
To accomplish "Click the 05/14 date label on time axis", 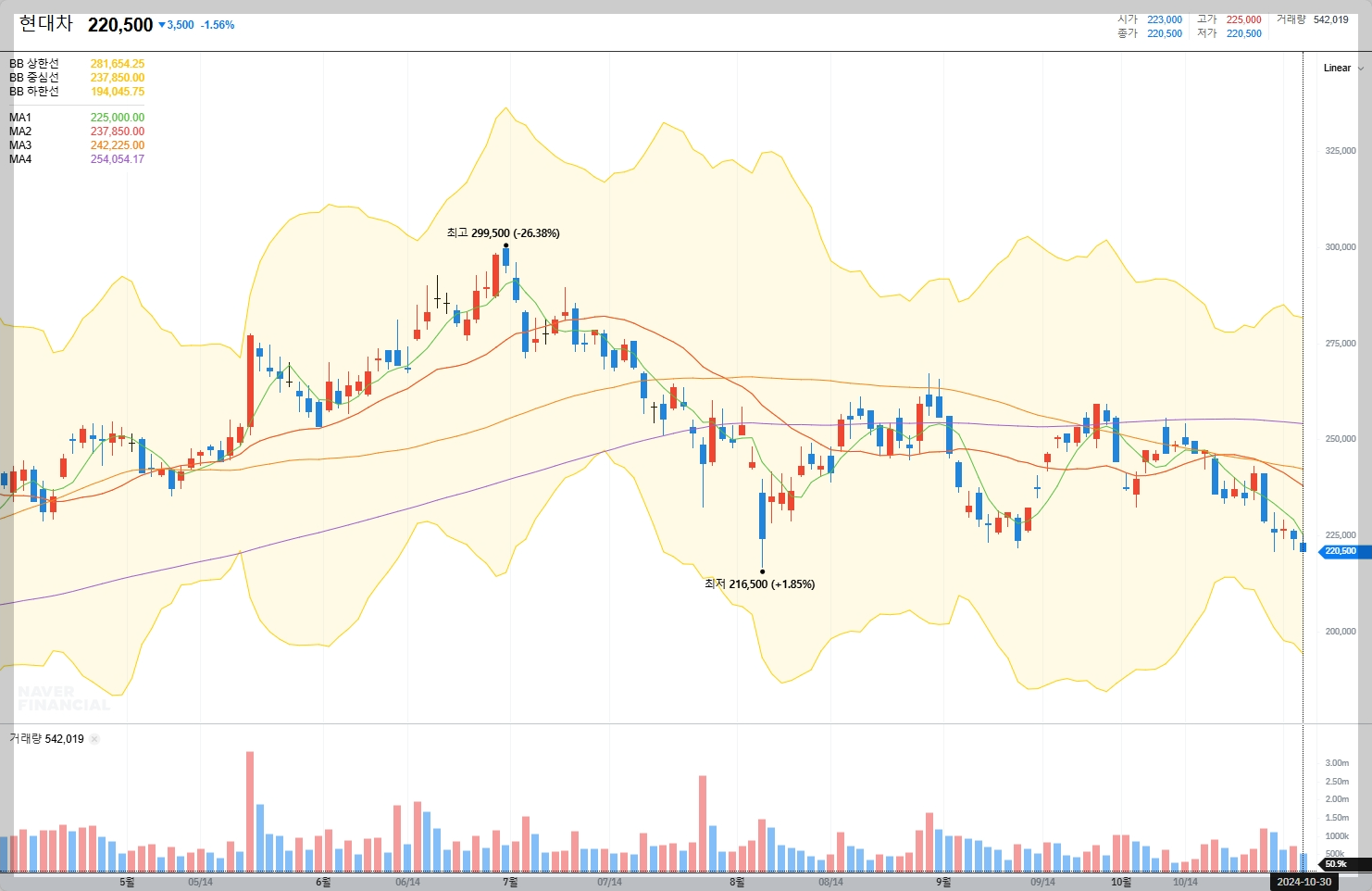I will pos(200,882).
